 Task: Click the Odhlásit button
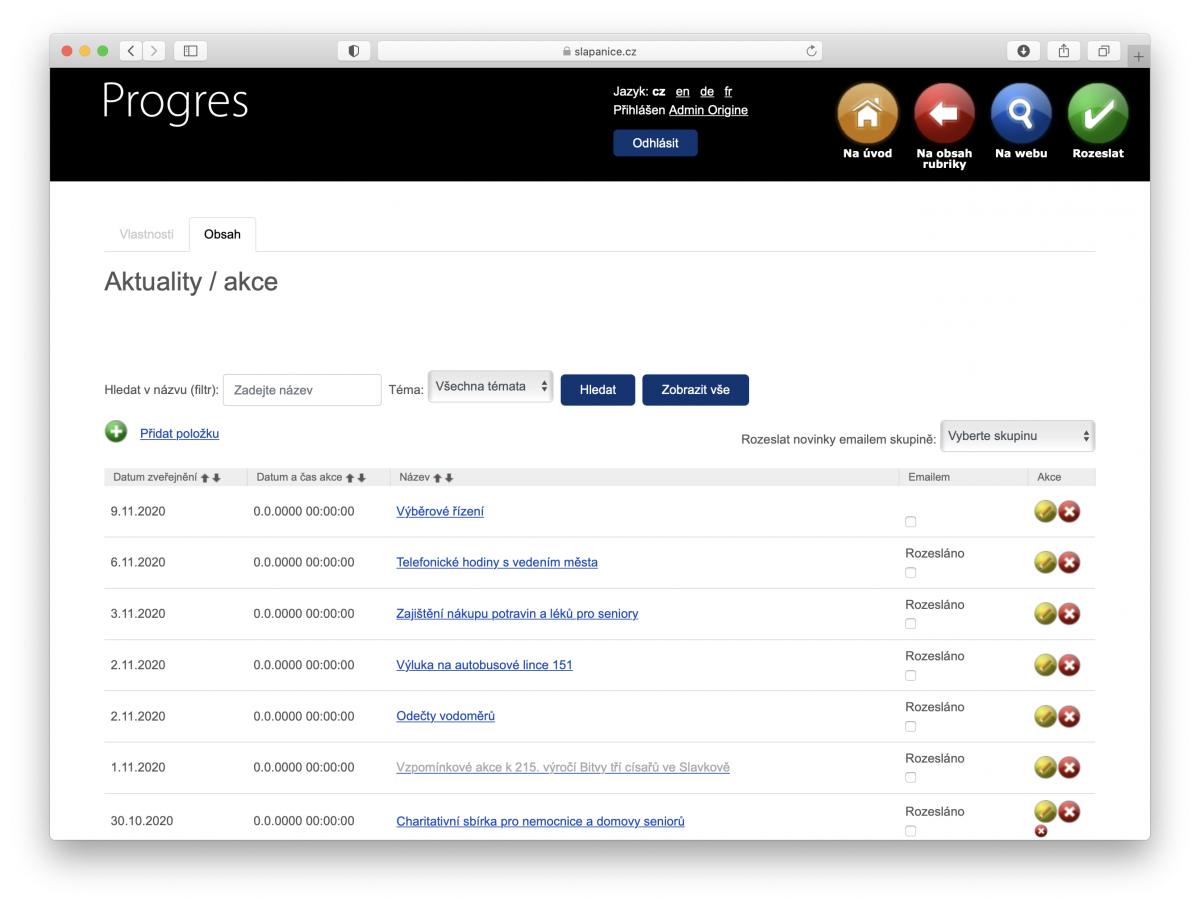tap(655, 143)
